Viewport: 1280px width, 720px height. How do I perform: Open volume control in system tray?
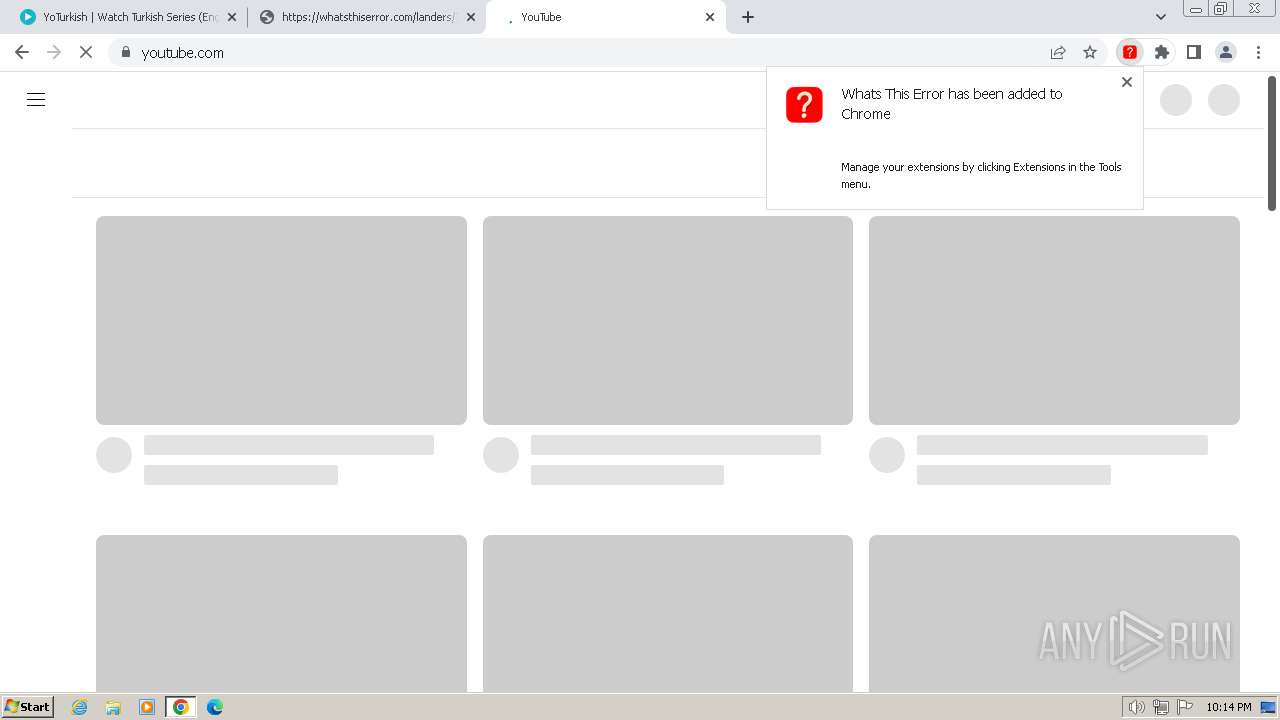tap(1136, 707)
